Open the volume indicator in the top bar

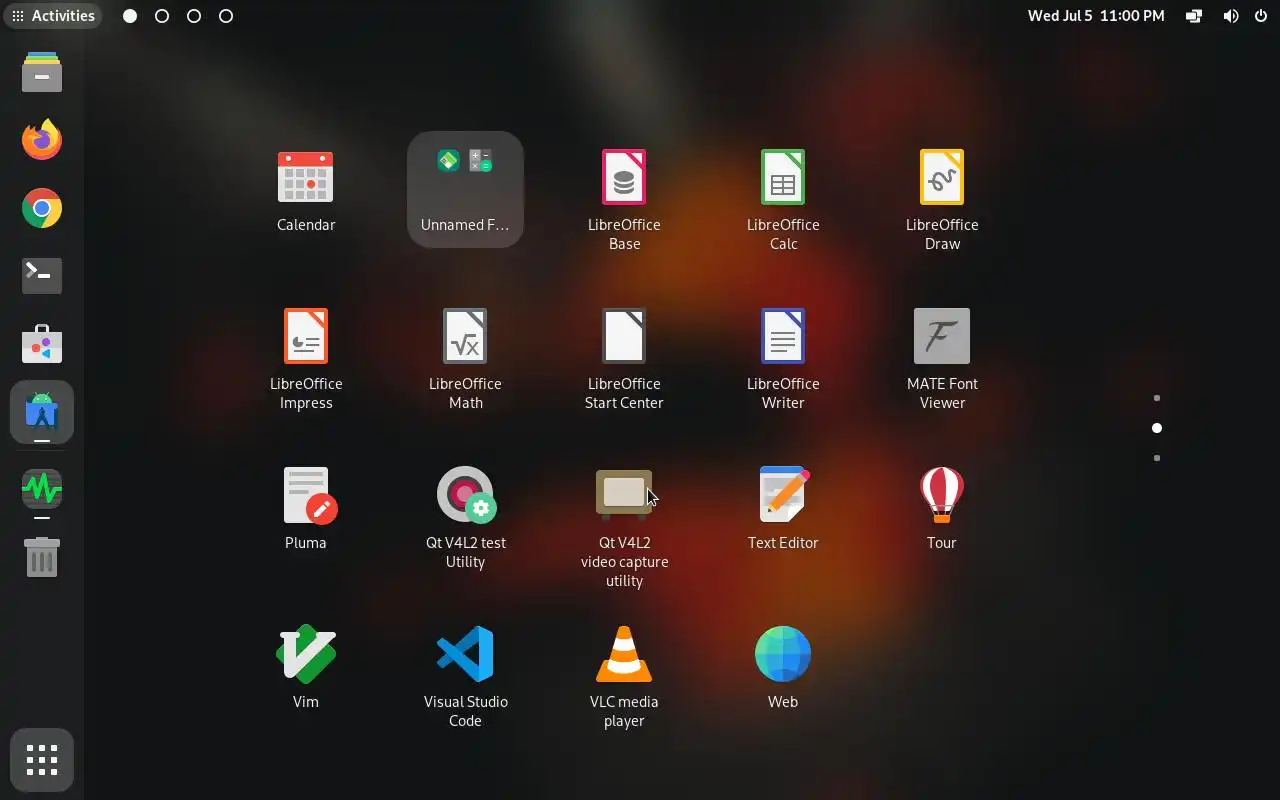1230,16
